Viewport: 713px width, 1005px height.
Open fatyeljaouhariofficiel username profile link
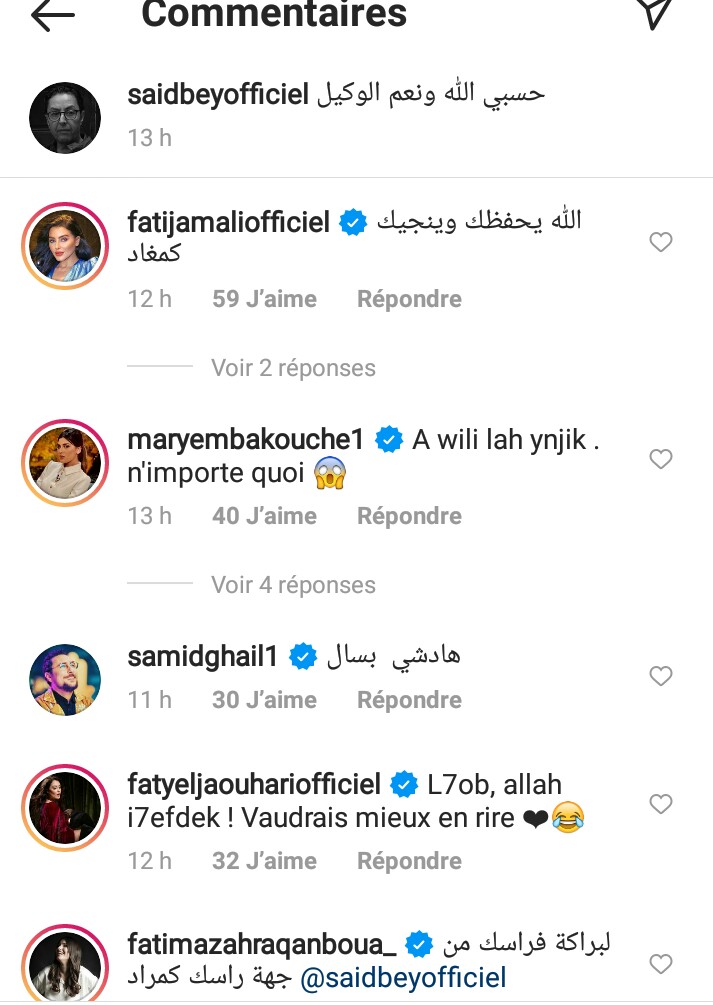tap(255, 786)
